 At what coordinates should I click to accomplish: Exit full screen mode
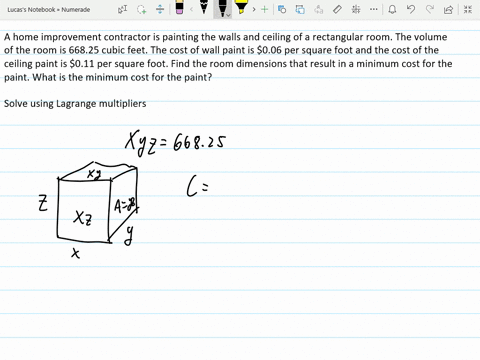(x=468, y=9)
